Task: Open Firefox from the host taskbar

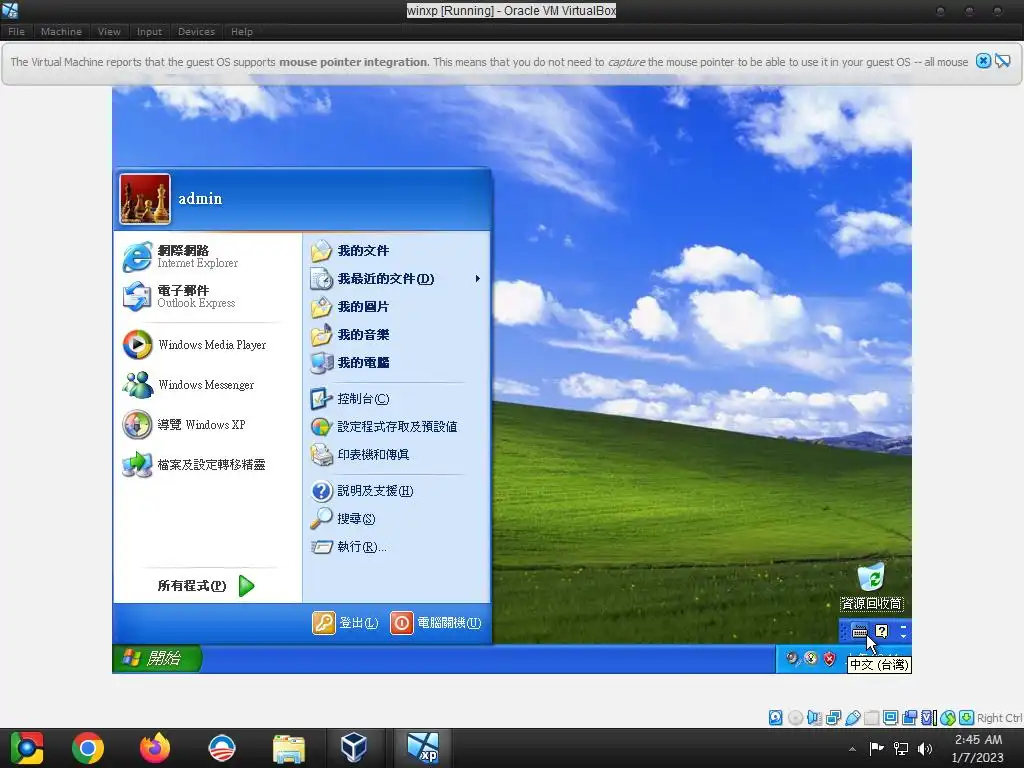Action: 155,748
